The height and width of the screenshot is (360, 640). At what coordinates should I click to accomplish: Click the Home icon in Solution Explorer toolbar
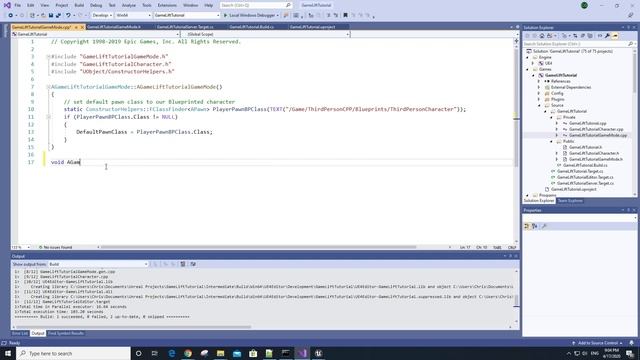[542, 36]
